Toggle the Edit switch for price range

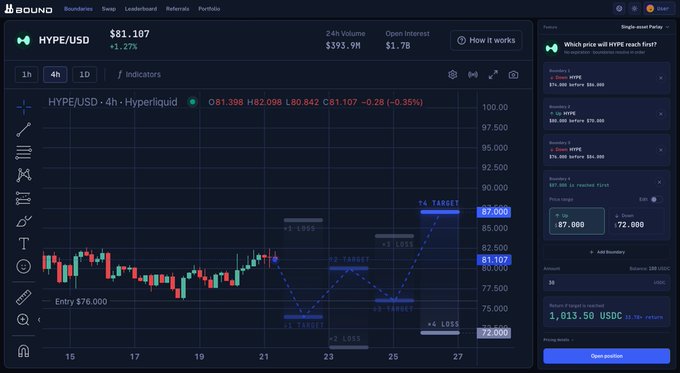(657, 200)
